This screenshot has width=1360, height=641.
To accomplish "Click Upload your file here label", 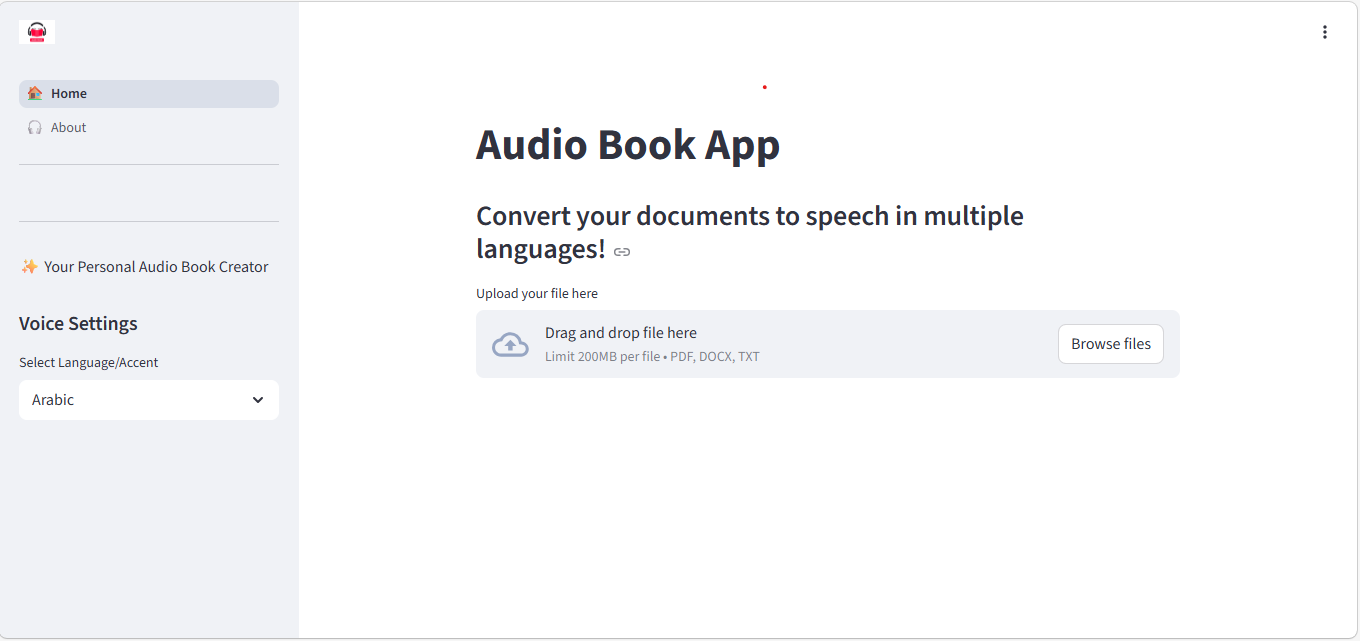I will pos(536,293).
